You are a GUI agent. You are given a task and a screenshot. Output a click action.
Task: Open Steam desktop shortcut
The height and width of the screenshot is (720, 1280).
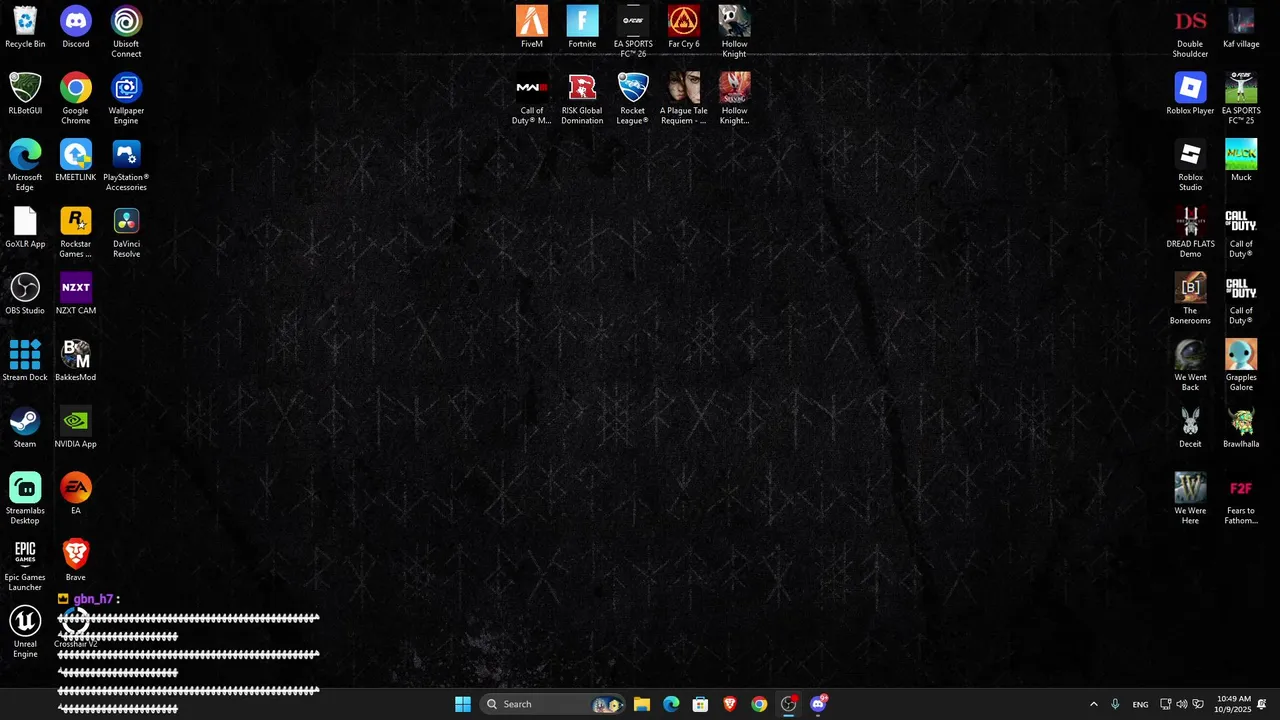click(25, 427)
